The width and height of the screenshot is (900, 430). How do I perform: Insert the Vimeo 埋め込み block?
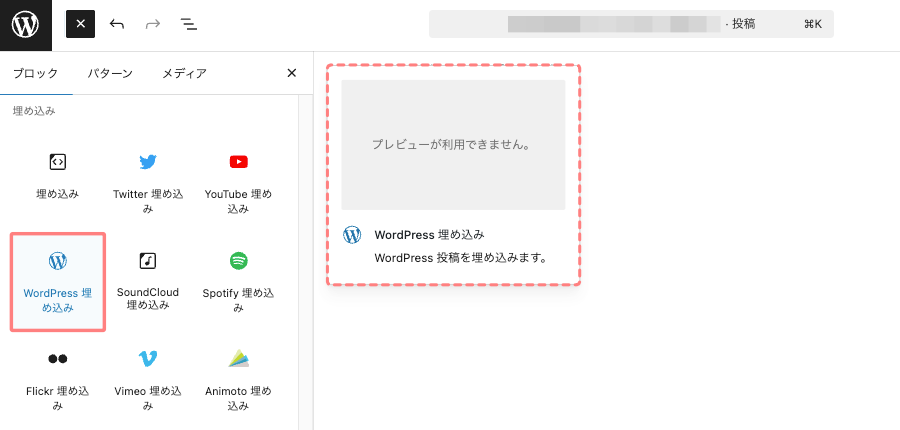tap(148, 382)
